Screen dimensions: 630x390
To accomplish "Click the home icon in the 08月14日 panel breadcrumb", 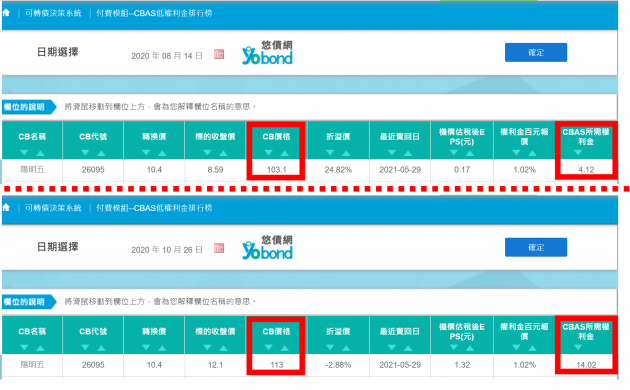I will pyautogui.click(x=6, y=13).
